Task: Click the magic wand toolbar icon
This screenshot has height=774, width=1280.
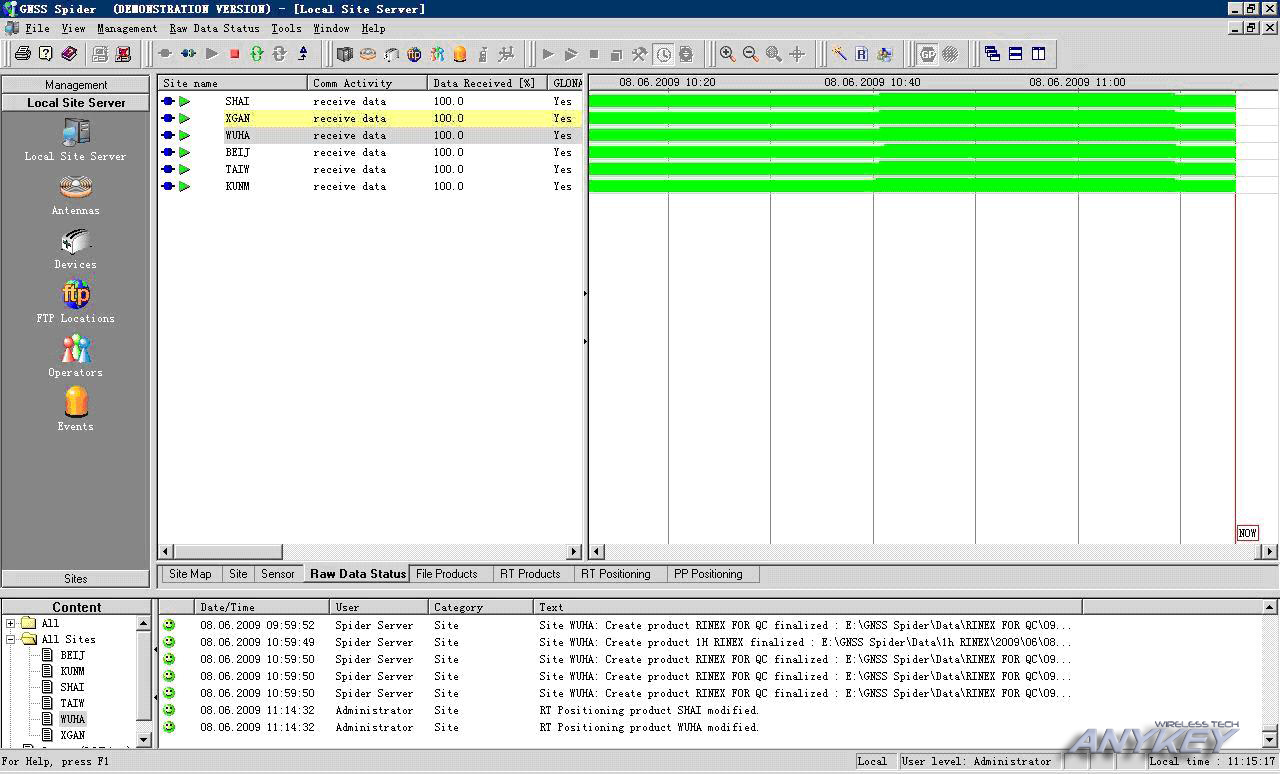Action: pos(839,54)
